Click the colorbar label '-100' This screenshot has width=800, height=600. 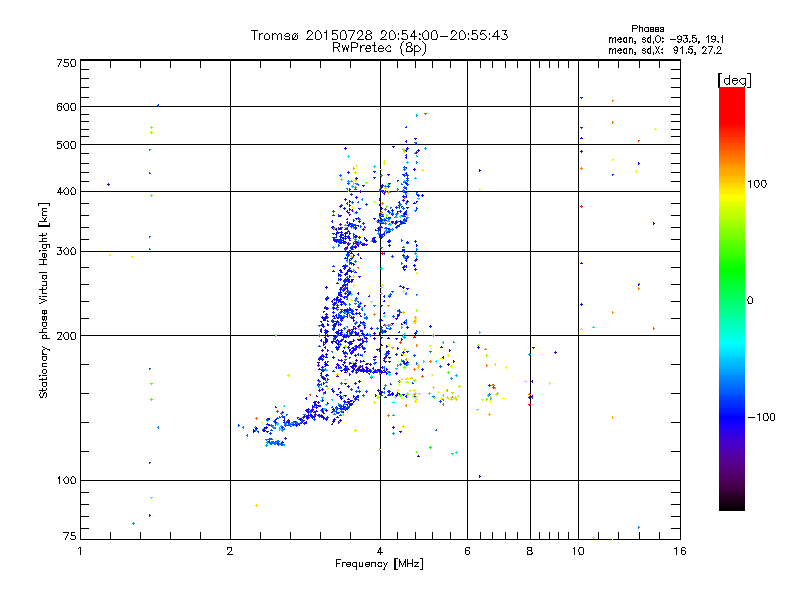(x=762, y=417)
